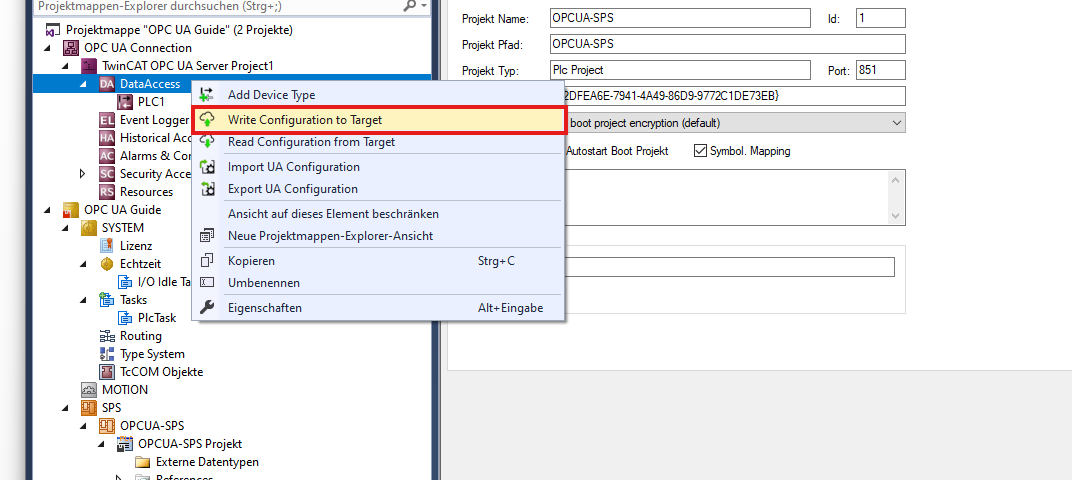Click the Event Logger EL icon
The width and height of the screenshot is (1072, 480).
tap(107, 120)
